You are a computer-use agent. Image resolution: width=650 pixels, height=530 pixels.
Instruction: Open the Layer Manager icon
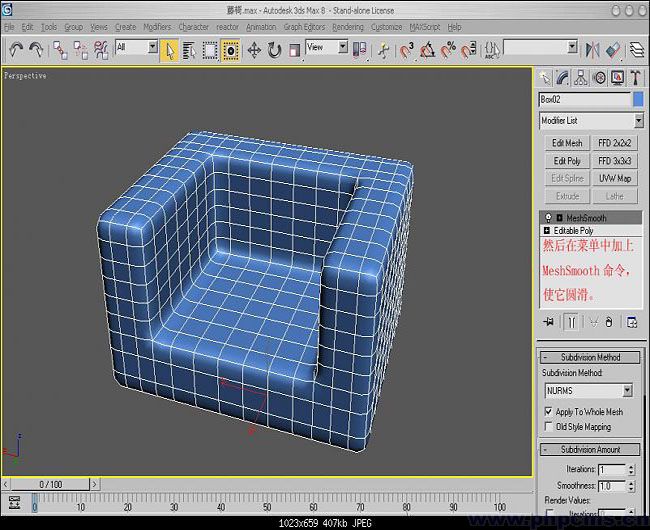coord(637,51)
